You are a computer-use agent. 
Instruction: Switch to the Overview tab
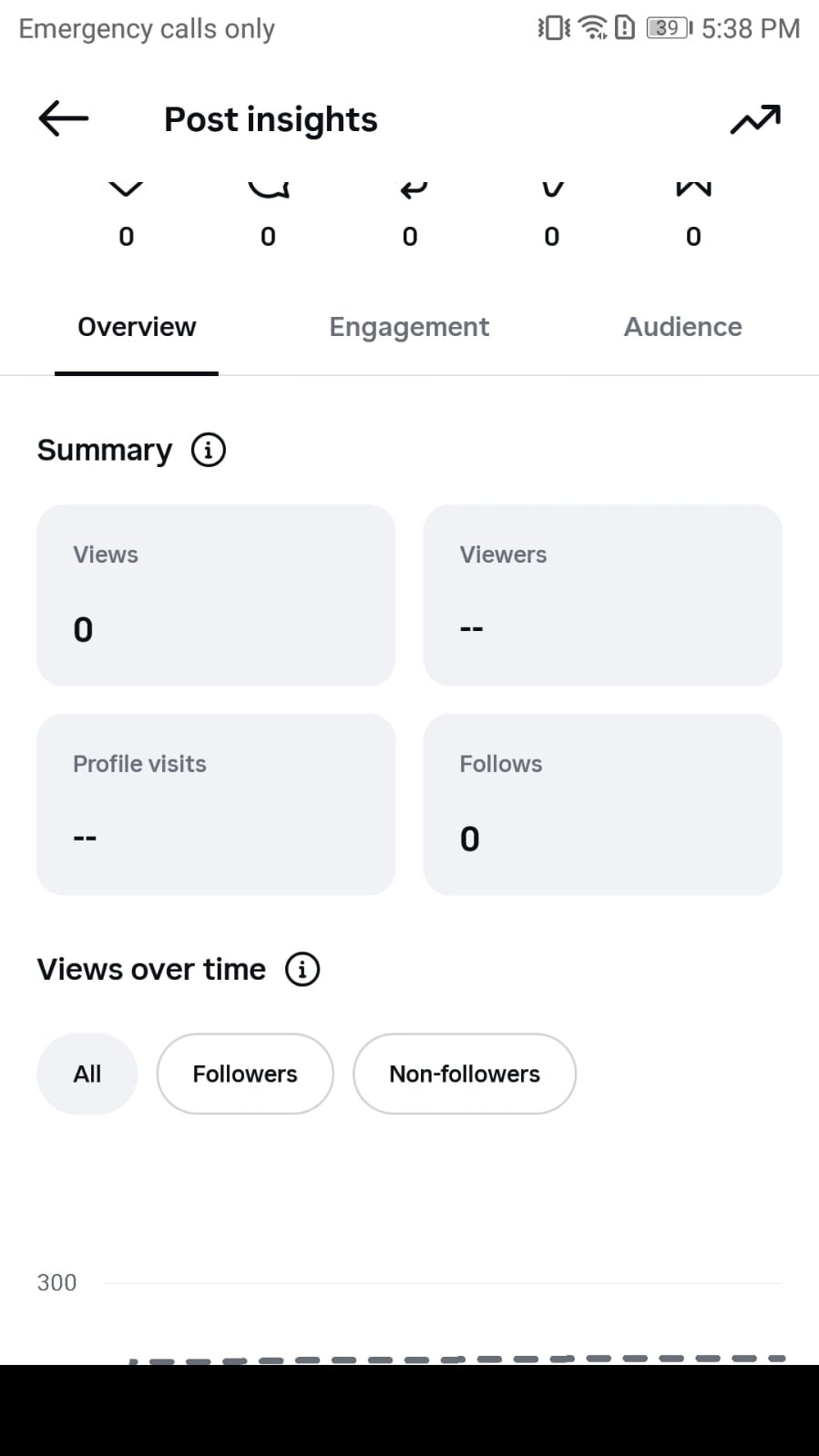(x=137, y=327)
